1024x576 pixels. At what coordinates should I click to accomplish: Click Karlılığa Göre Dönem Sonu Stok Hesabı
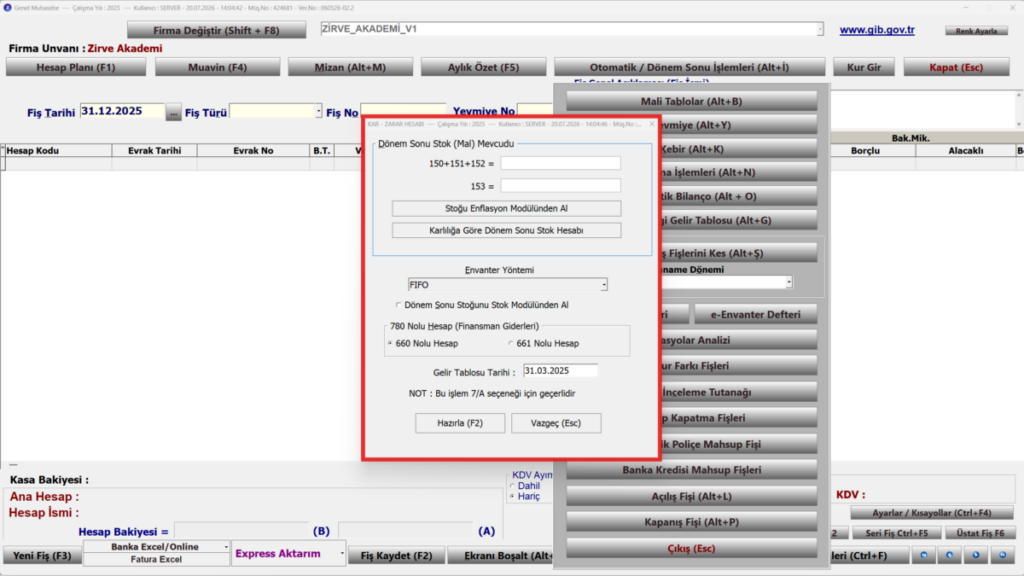pos(506,231)
